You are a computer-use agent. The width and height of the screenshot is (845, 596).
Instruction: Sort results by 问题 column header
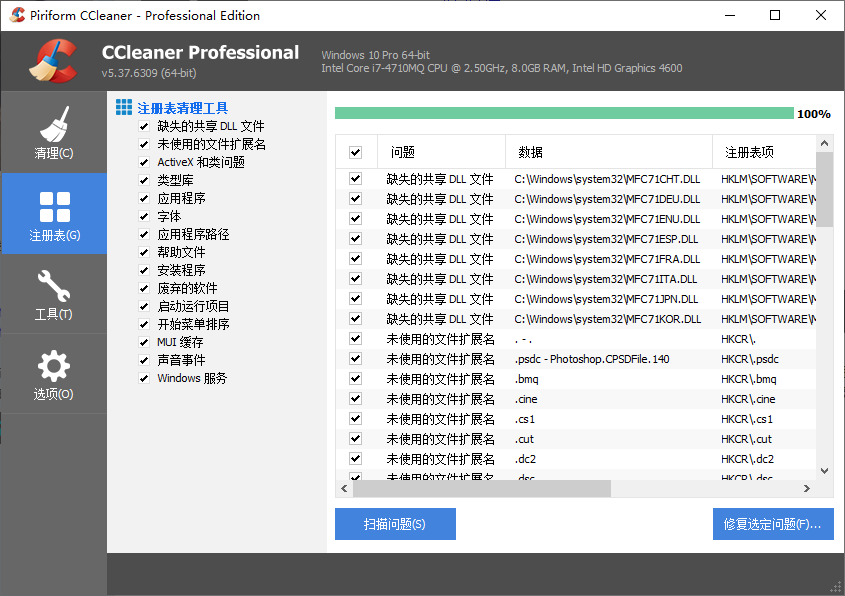[x=441, y=153]
